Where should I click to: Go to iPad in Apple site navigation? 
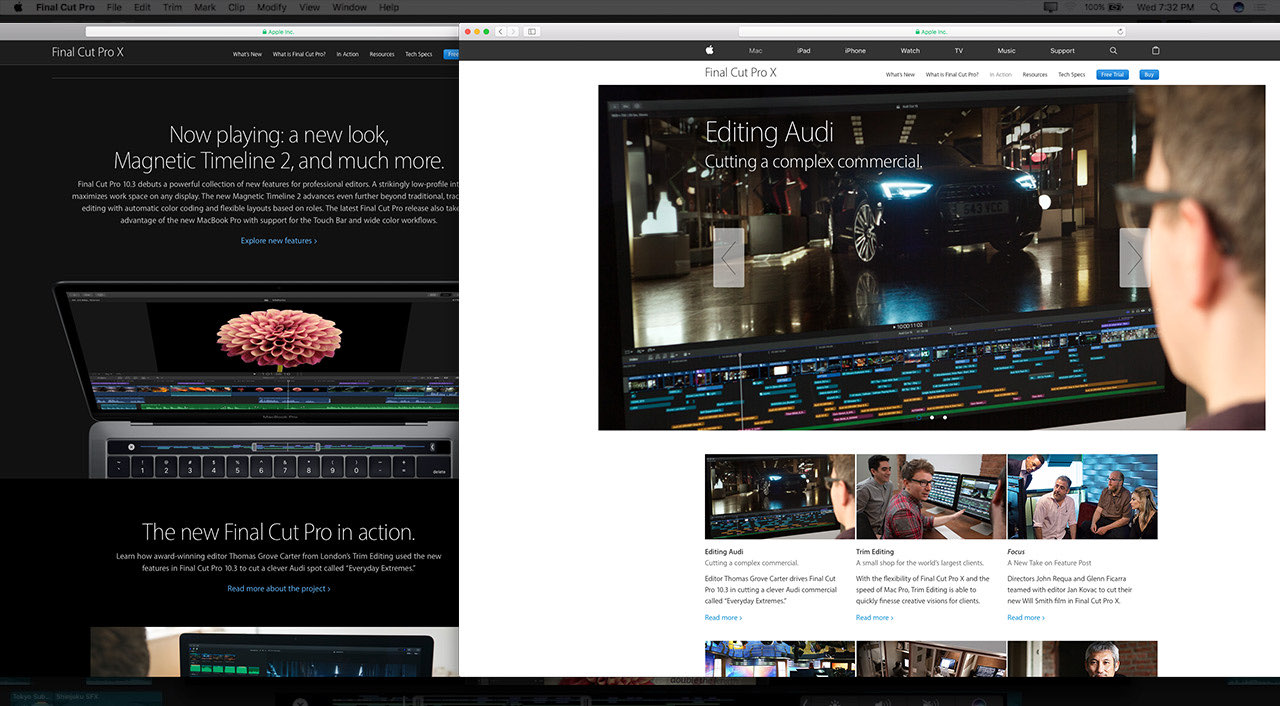click(x=804, y=50)
